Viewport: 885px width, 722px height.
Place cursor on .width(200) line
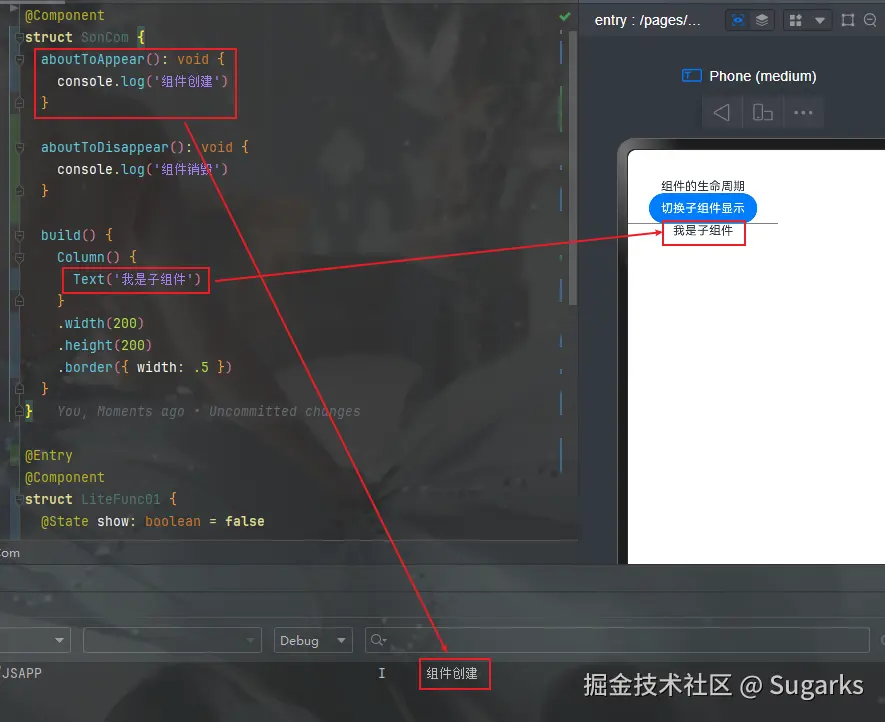100,323
